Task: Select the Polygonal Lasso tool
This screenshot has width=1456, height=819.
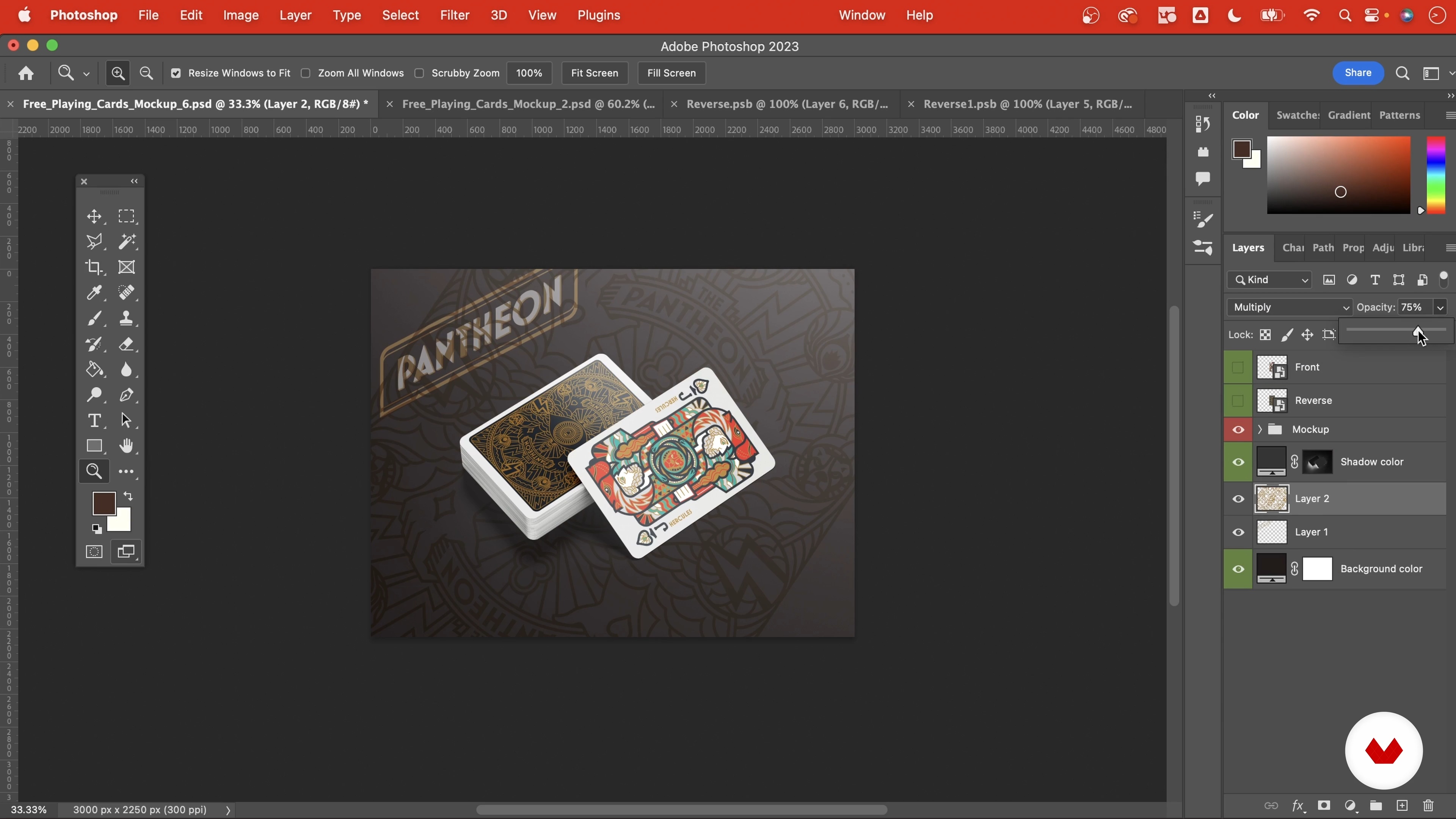Action: (94, 242)
